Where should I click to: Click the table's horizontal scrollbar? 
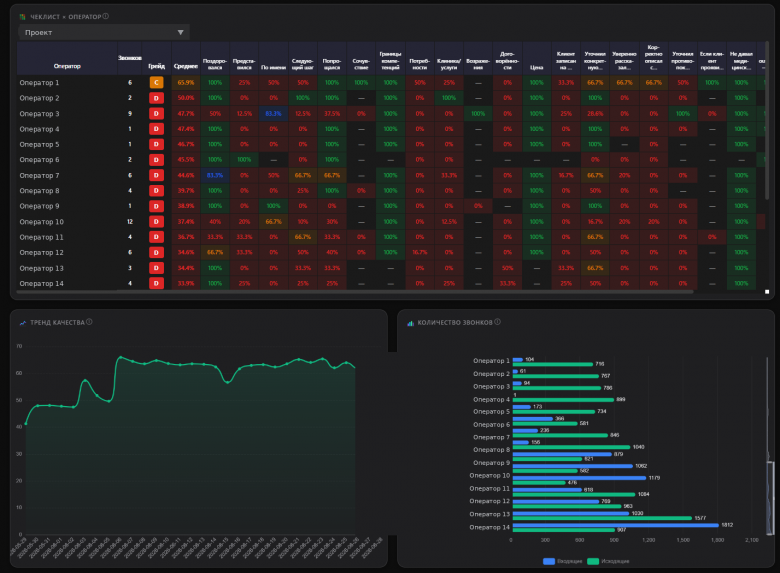click(x=355, y=291)
